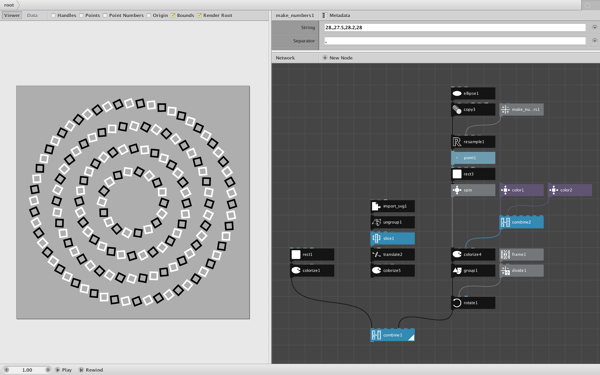The width and height of the screenshot is (600, 375).
Task: Click the Separator value field
Action: tap(455, 41)
